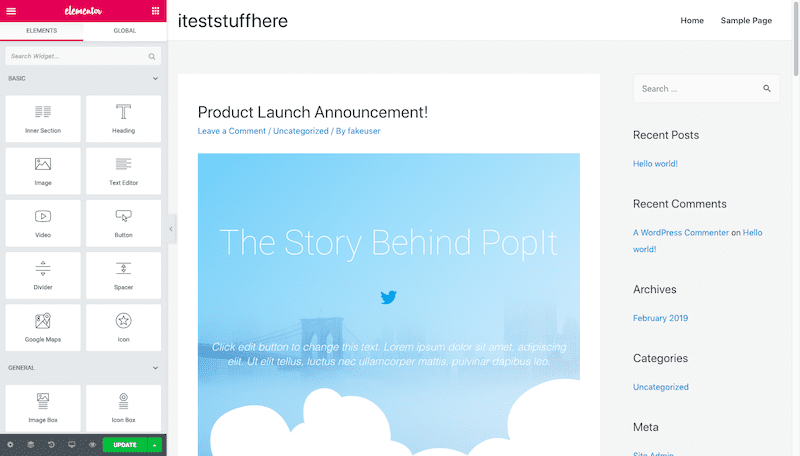
Task: Toggle preview changes eye icon
Action: coord(92,445)
